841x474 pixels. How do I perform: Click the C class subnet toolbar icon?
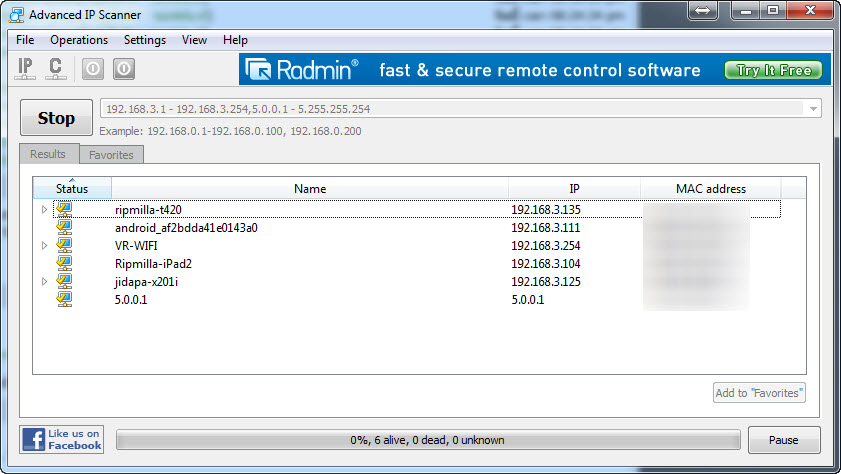tap(56, 69)
